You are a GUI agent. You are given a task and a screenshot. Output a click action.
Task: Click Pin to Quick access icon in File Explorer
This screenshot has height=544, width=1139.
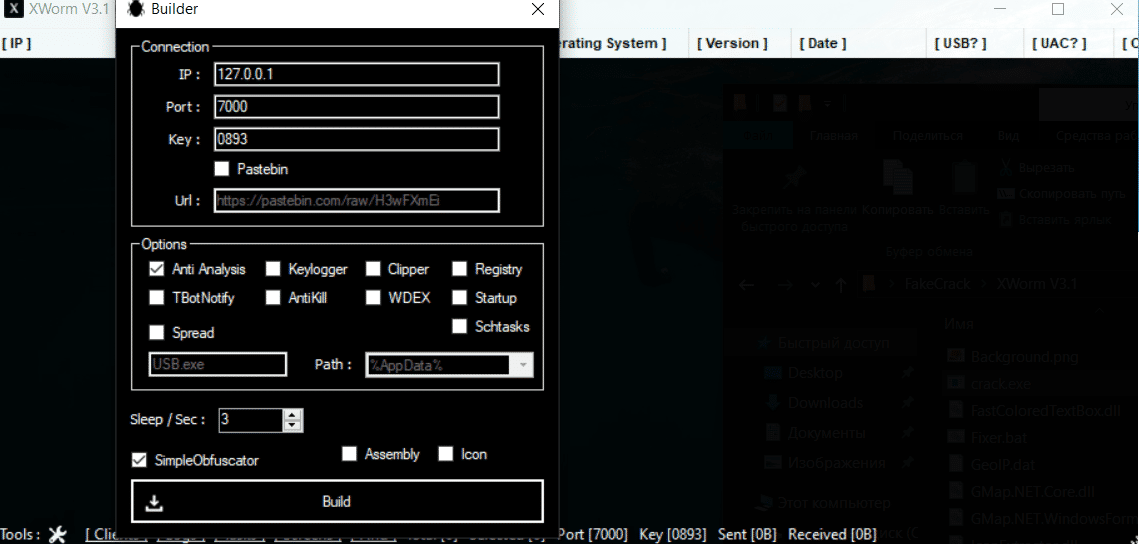793,179
